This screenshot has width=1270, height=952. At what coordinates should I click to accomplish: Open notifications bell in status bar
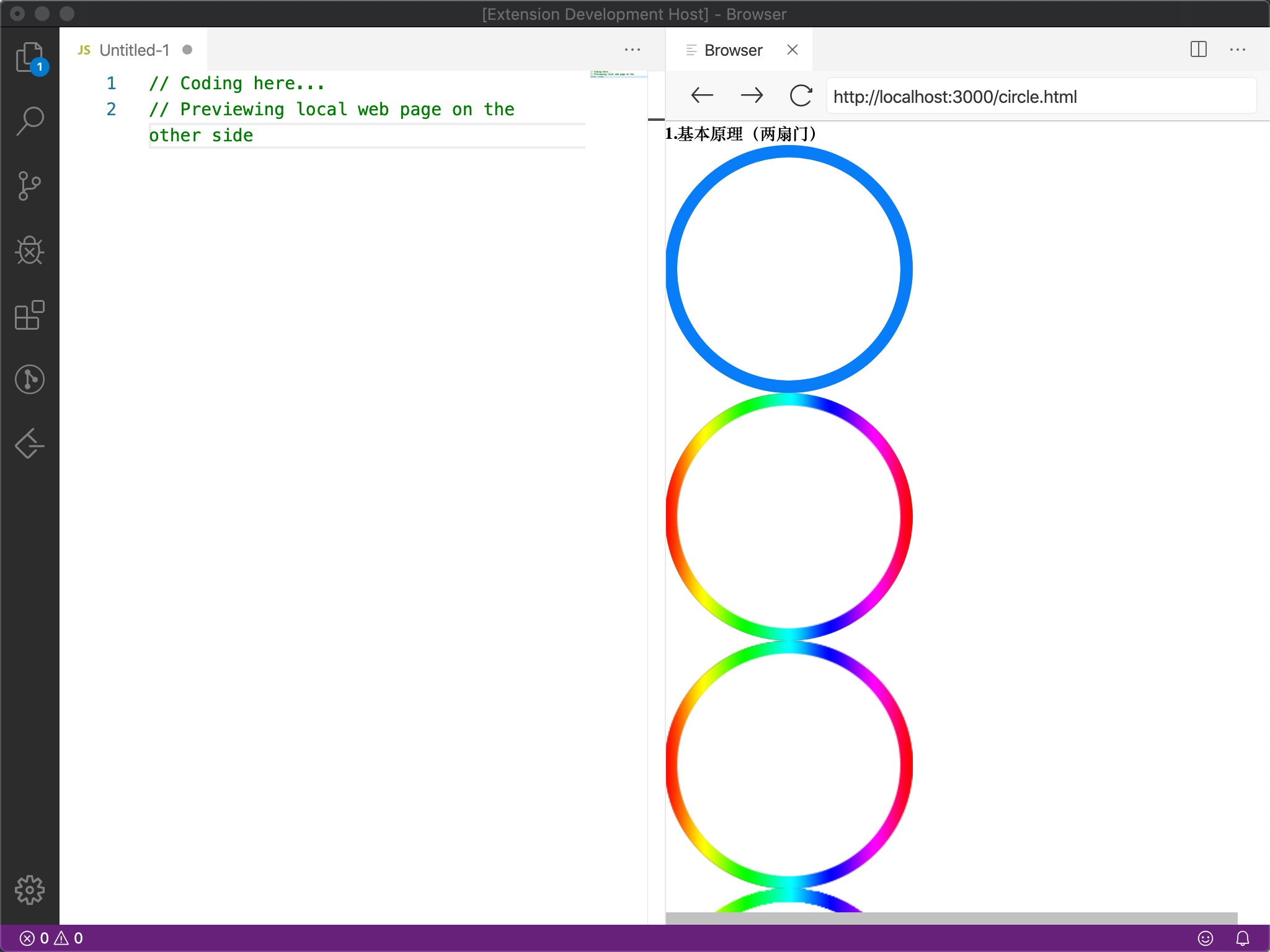click(x=1242, y=938)
